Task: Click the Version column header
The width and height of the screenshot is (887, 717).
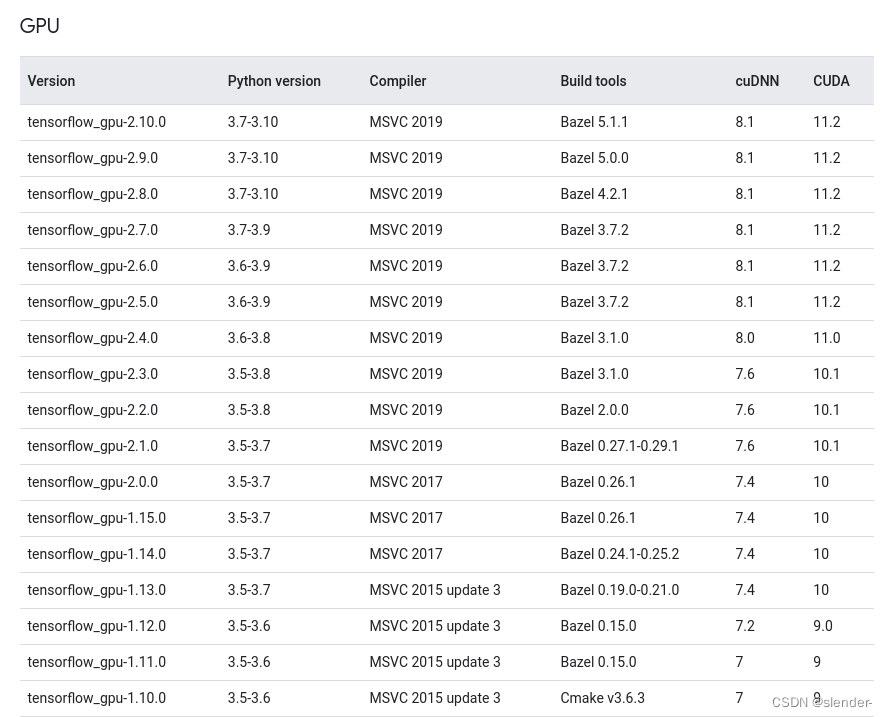Action: pyautogui.click(x=51, y=81)
